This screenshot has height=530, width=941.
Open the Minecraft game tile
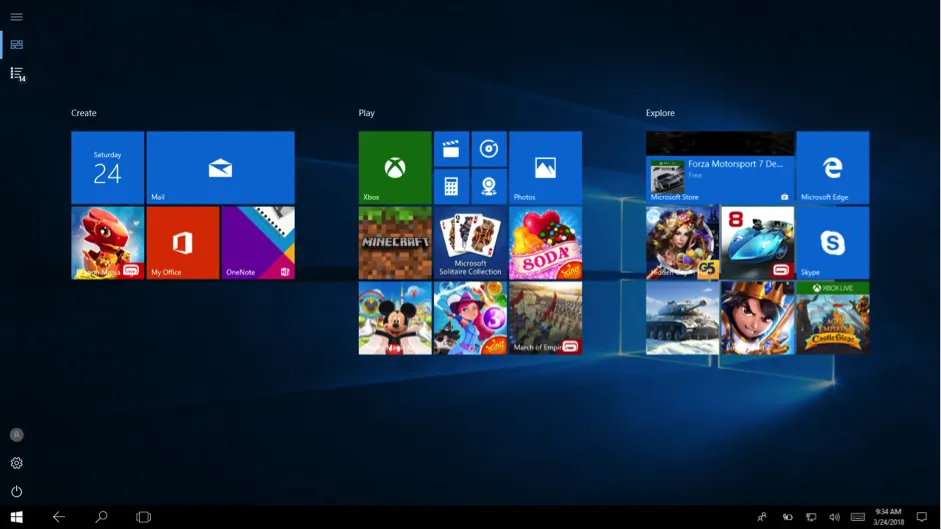(x=395, y=243)
